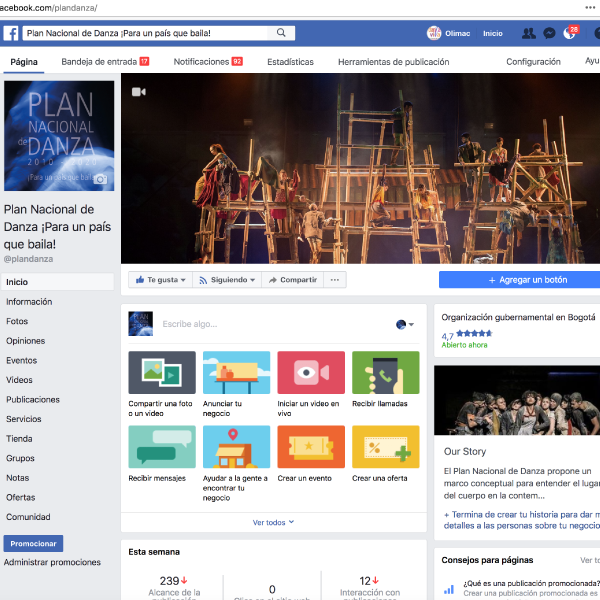Select Notas in the sidebar
The width and height of the screenshot is (600, 600).
click(17, 478)
